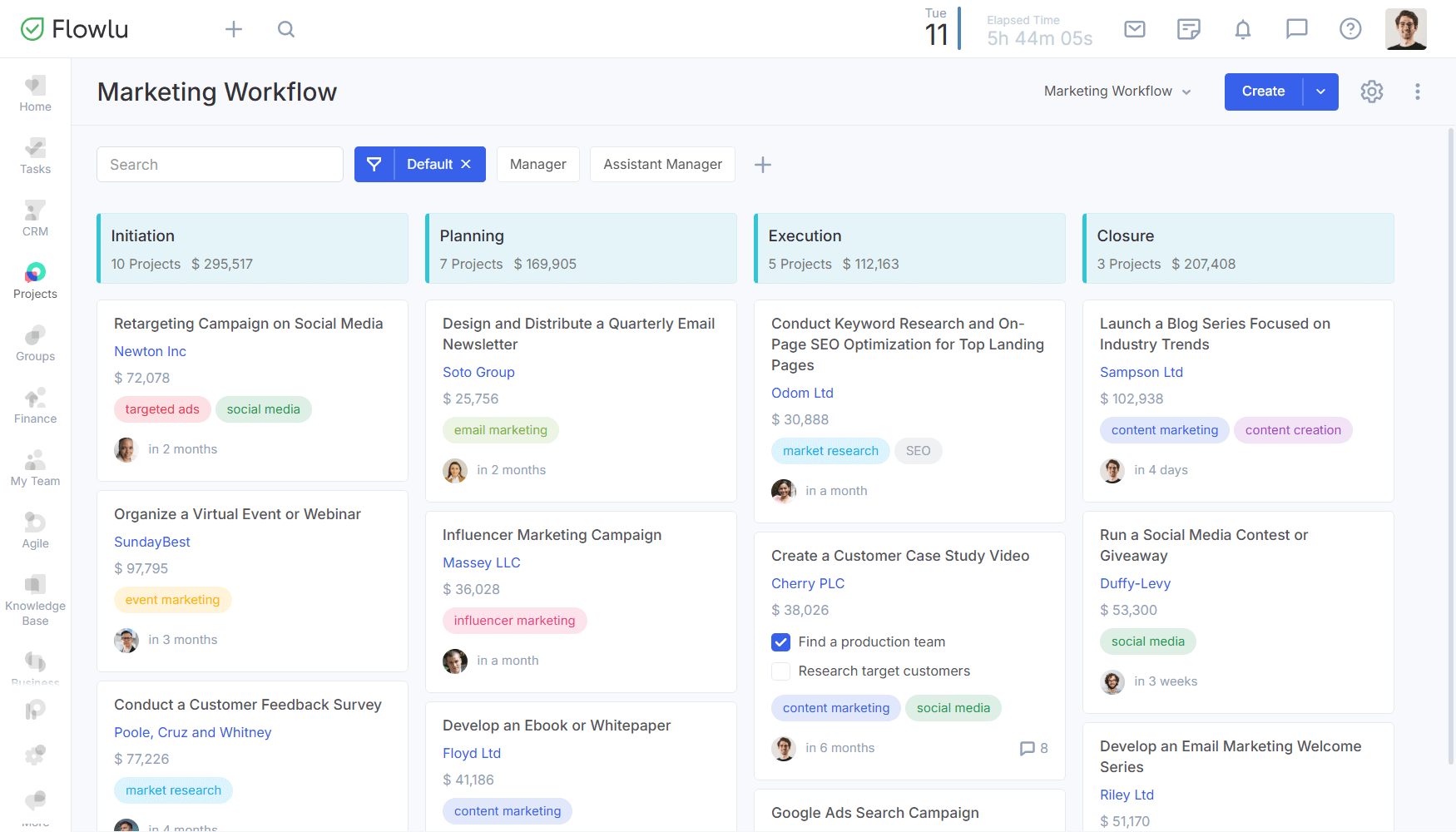Open the Agile module

tap(34, 529)
